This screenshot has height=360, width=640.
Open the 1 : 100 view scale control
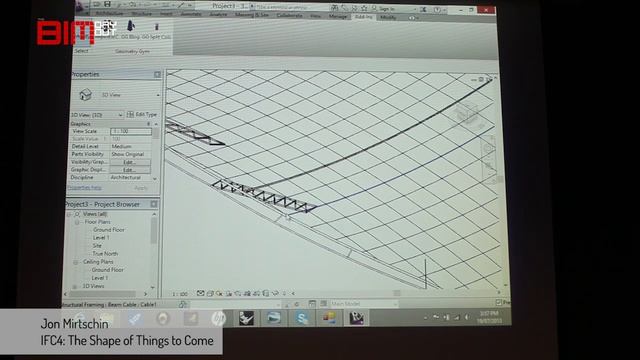point(180,293)
